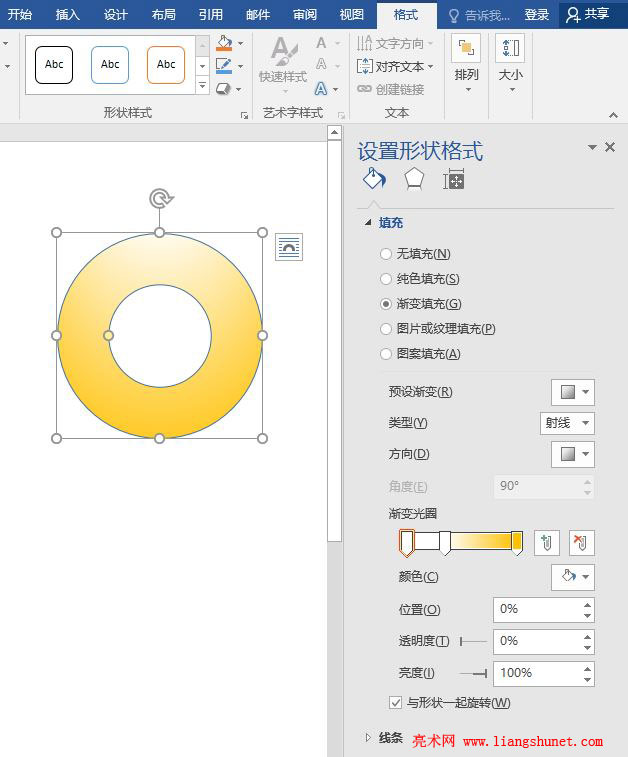Image resolution: width=628 pixels, height=757 pixels.
Task: Toggle Rotate with shape (与形状一起旋转) checkbox
Action: coord(395,702)
